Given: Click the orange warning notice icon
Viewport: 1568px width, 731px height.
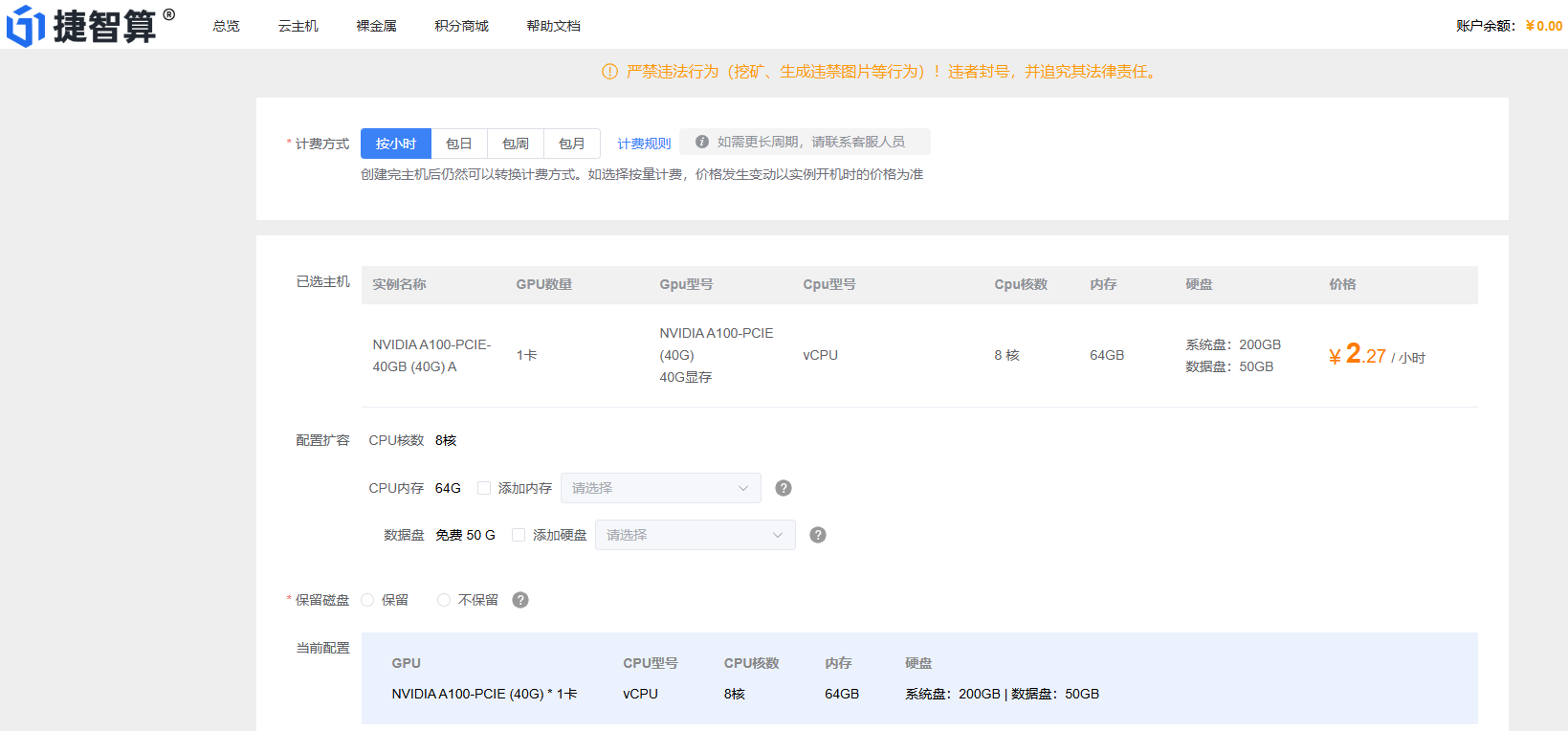Looking at the screenshot, I should point(609,72).
